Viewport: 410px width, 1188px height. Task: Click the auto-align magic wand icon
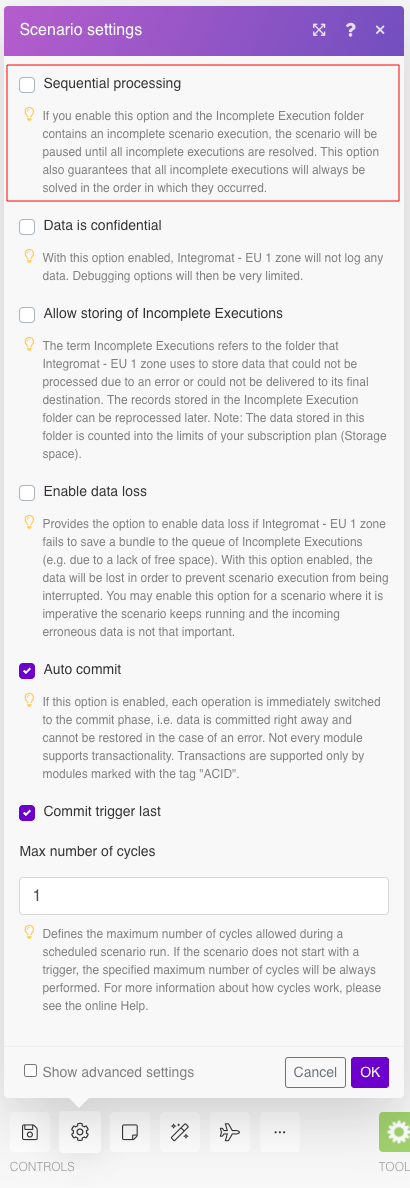click(x=180, y=1132)
